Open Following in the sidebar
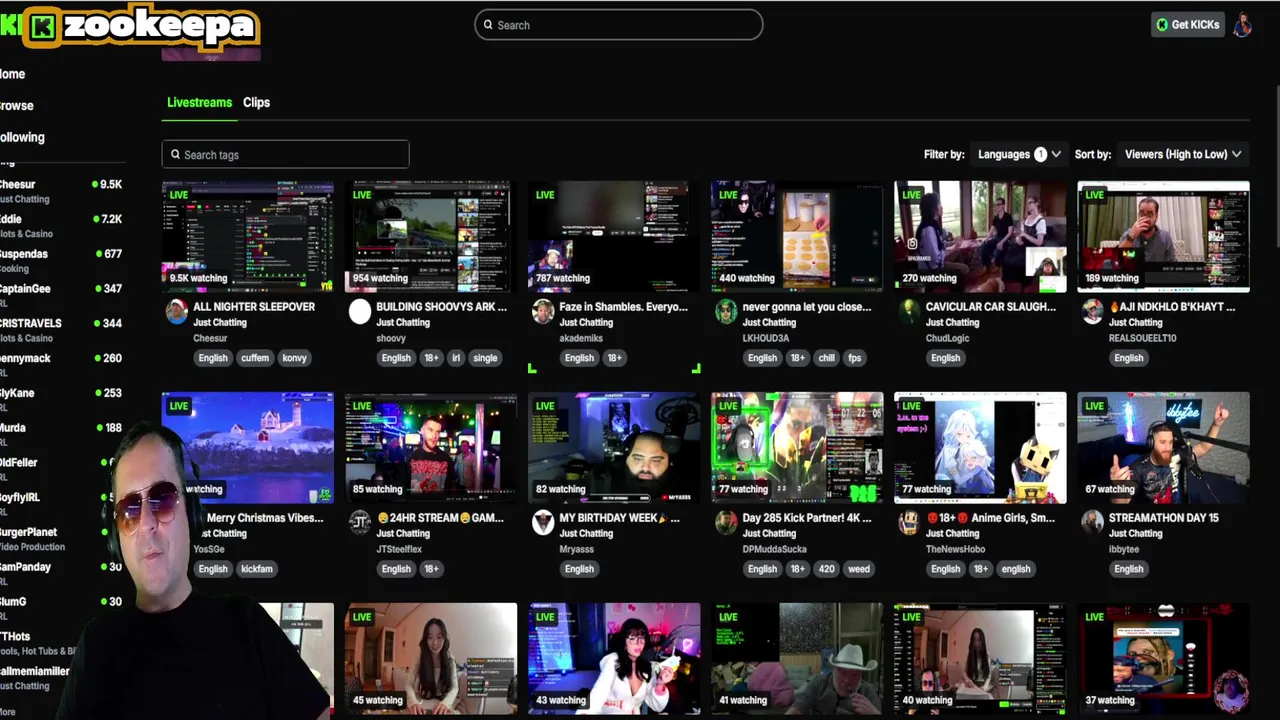Image resolution: width=1280 pixels, height=720 pixels. click(x=22, y=138)
